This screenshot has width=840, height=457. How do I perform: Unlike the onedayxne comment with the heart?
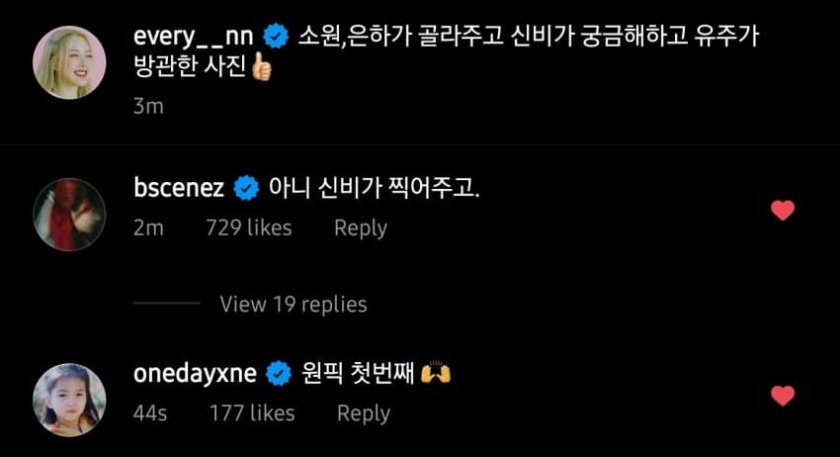pos(783,396)
